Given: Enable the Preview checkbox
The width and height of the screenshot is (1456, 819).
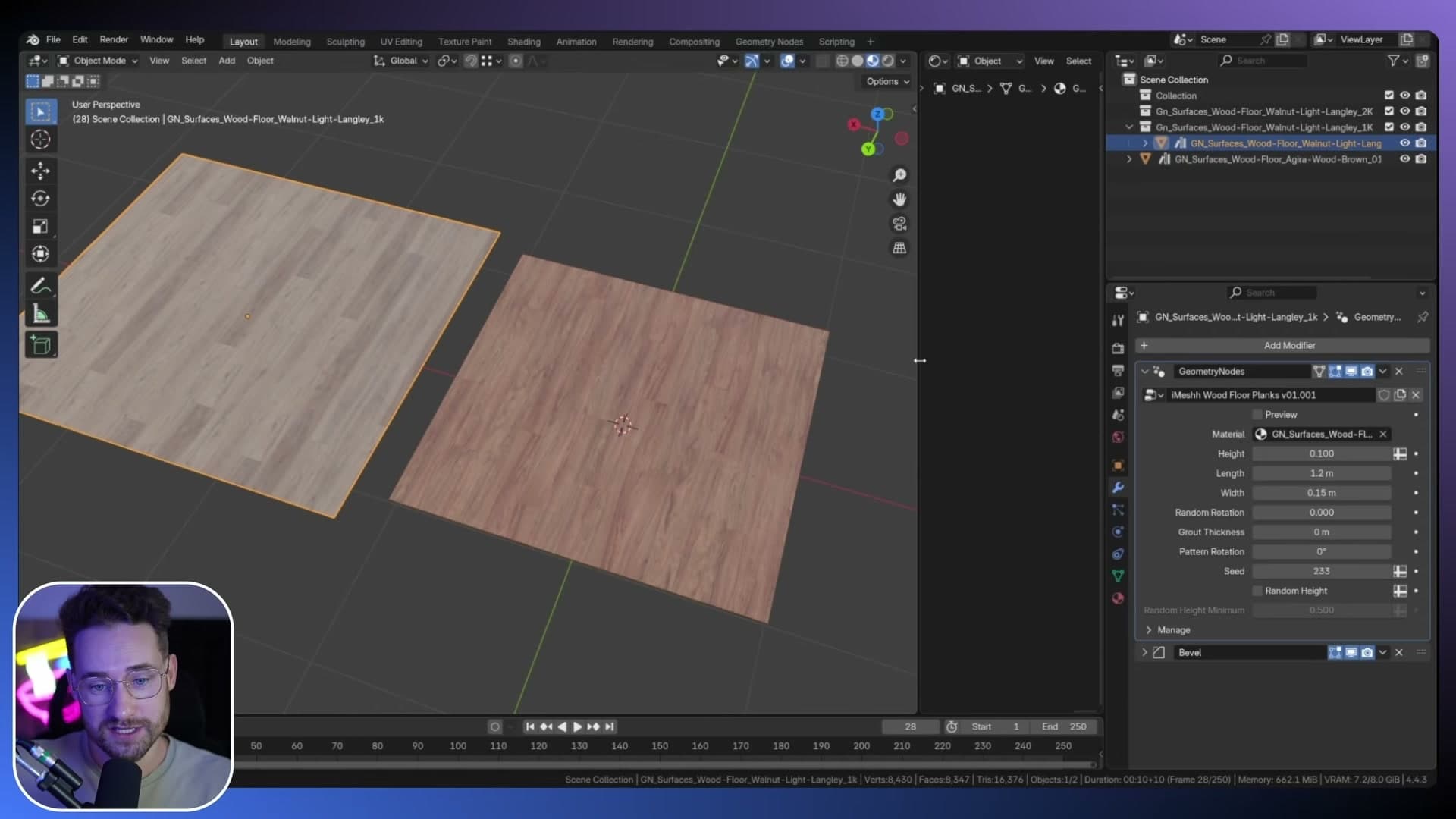Looking at the screenshot, I should (1257, 415).
